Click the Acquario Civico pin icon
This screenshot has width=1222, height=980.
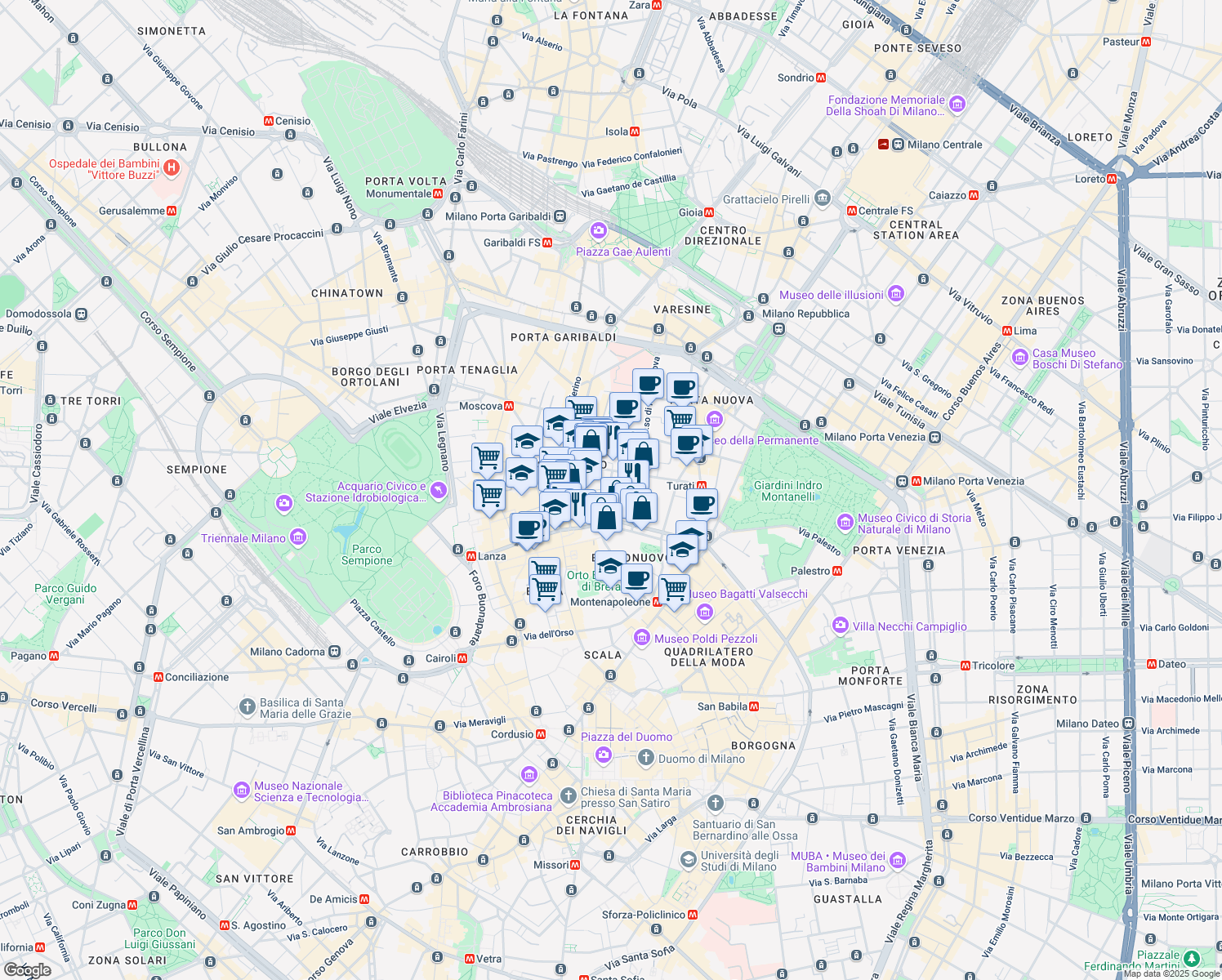[439, 490]
